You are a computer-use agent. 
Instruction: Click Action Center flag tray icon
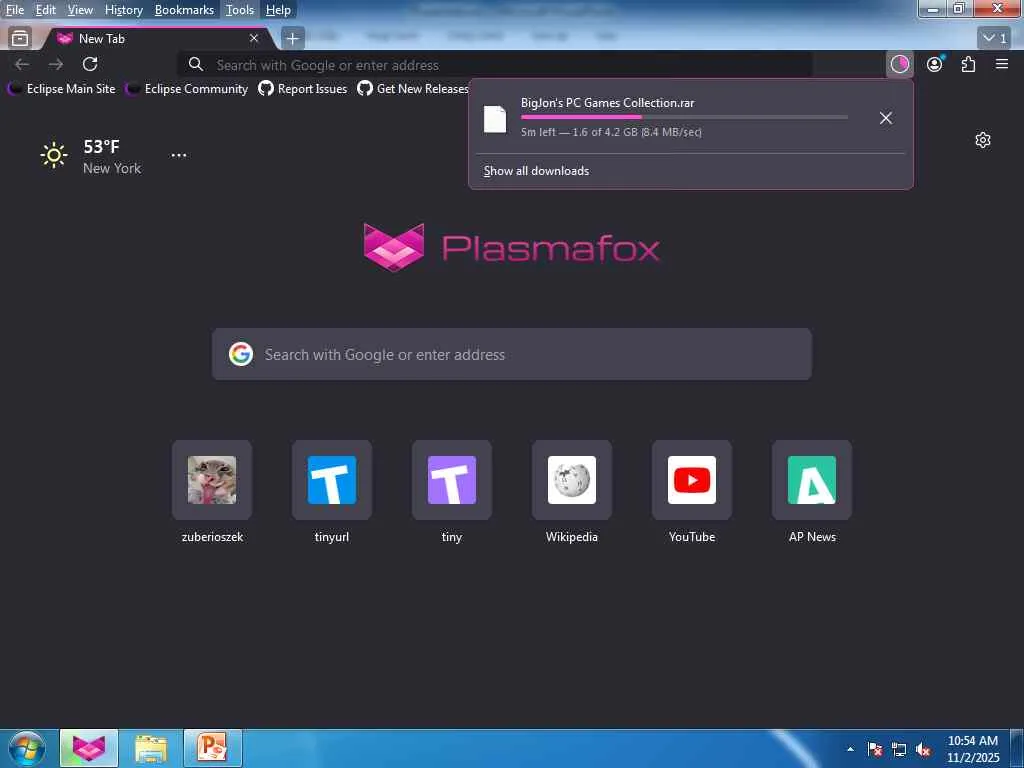coord(875,749)
